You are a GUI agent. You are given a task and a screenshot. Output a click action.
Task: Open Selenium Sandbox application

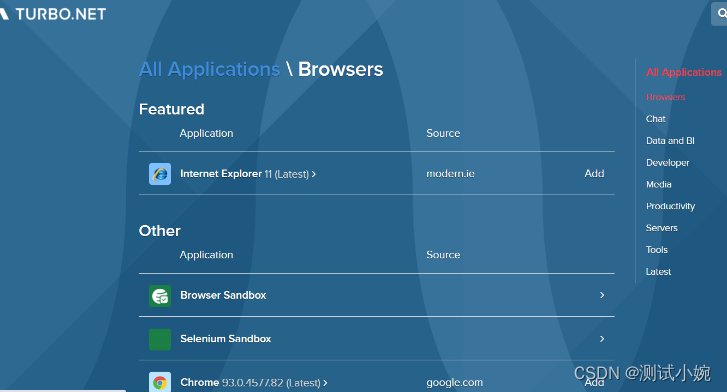225,339
